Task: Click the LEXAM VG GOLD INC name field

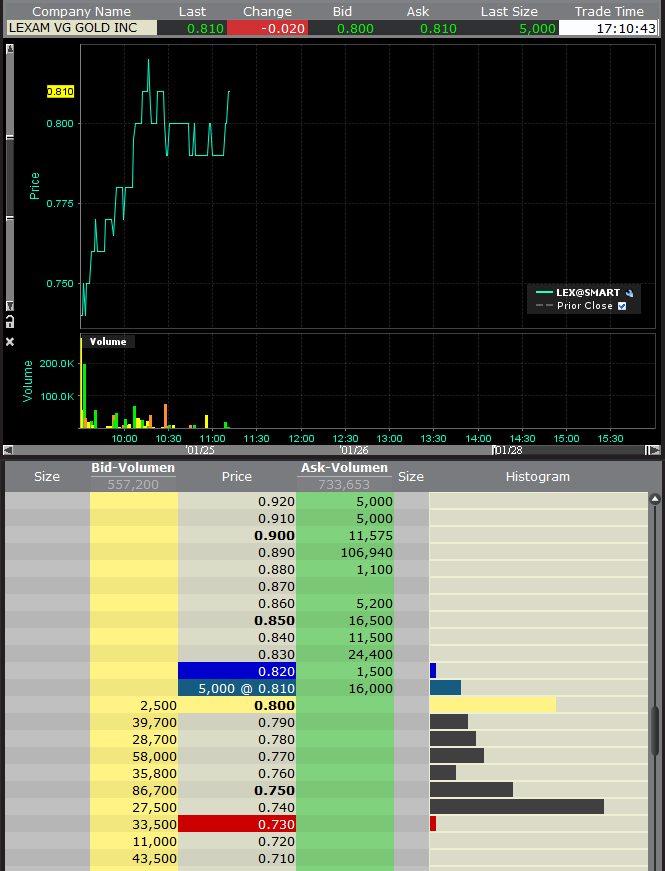Action: (x=80, y=28)
